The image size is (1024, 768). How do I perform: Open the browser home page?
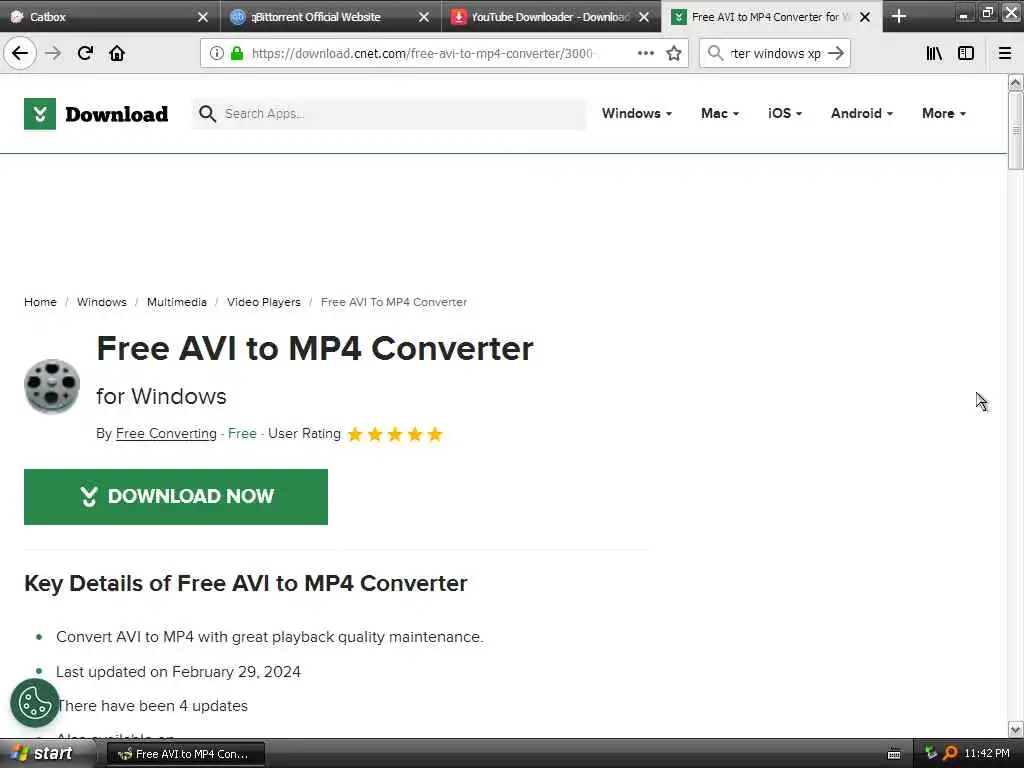pos(117,53)
